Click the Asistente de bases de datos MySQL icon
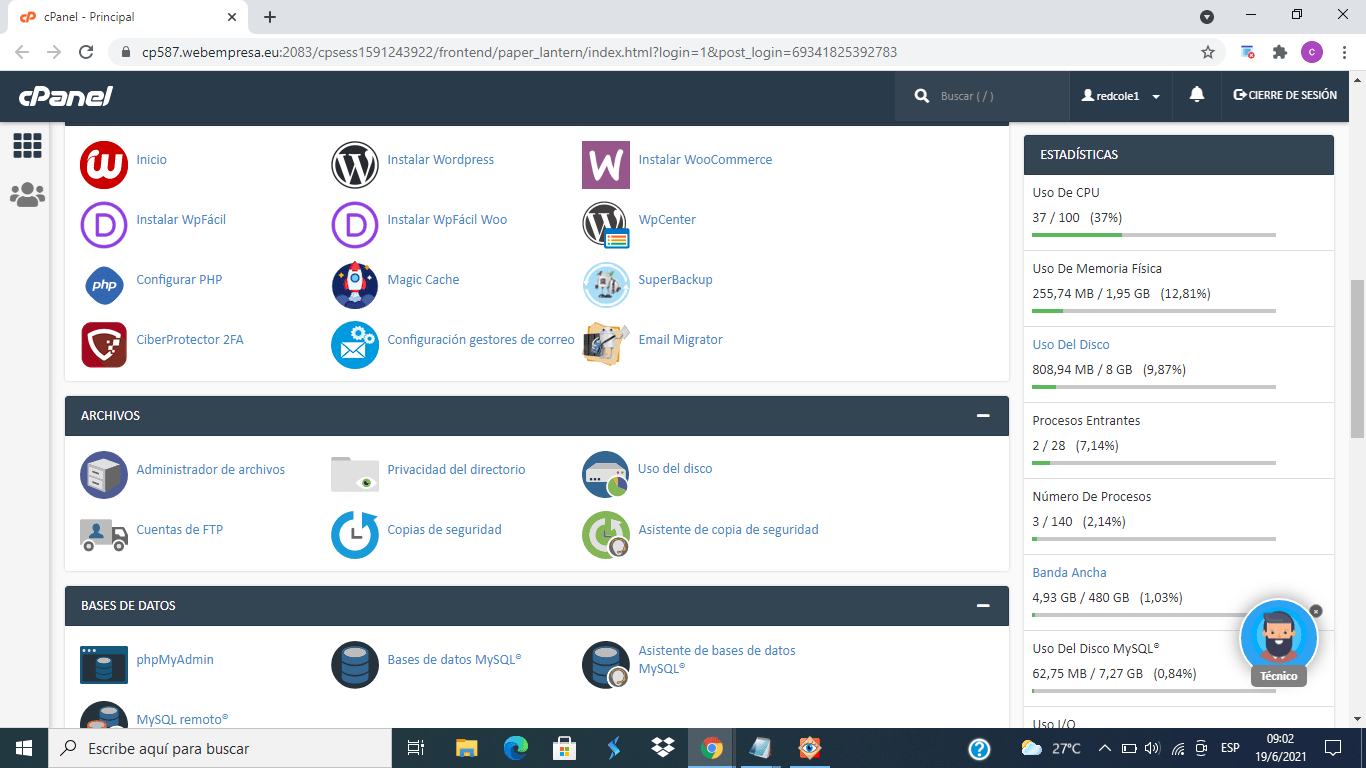1366x768 pixels. [606, 665]
